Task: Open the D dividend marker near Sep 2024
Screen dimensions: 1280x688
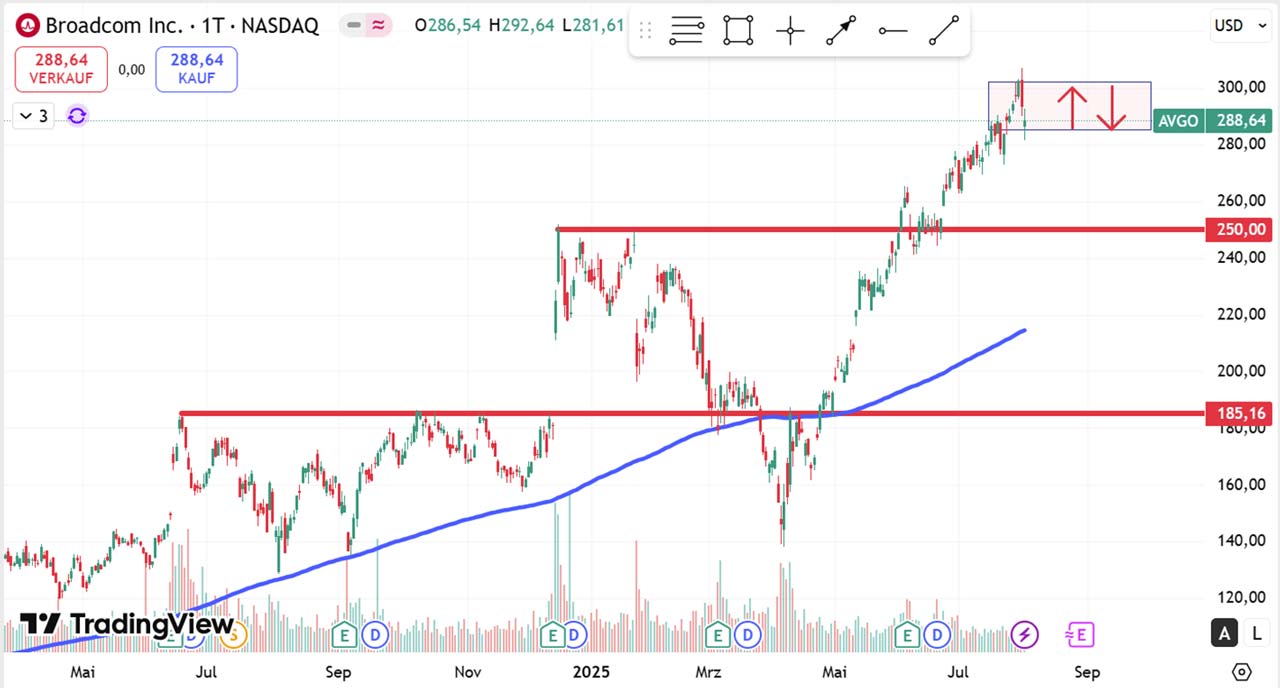Action: tap(375, 634)
